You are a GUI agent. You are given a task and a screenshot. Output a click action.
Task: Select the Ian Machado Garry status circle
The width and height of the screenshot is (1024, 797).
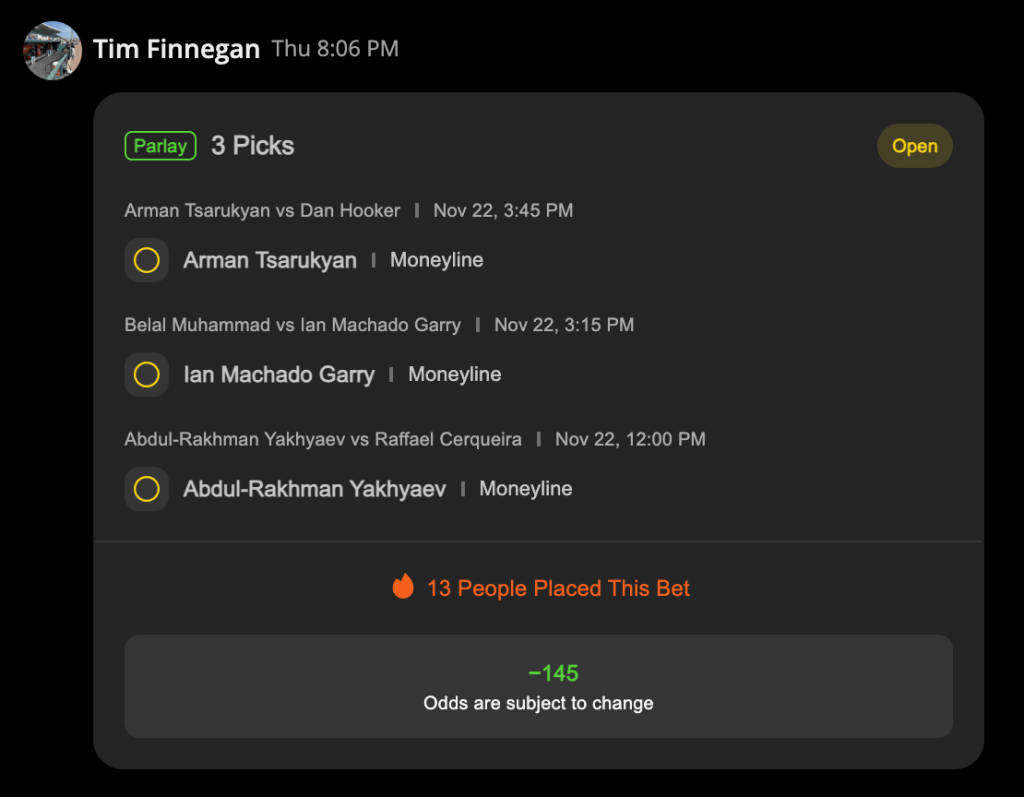(146, 374)
